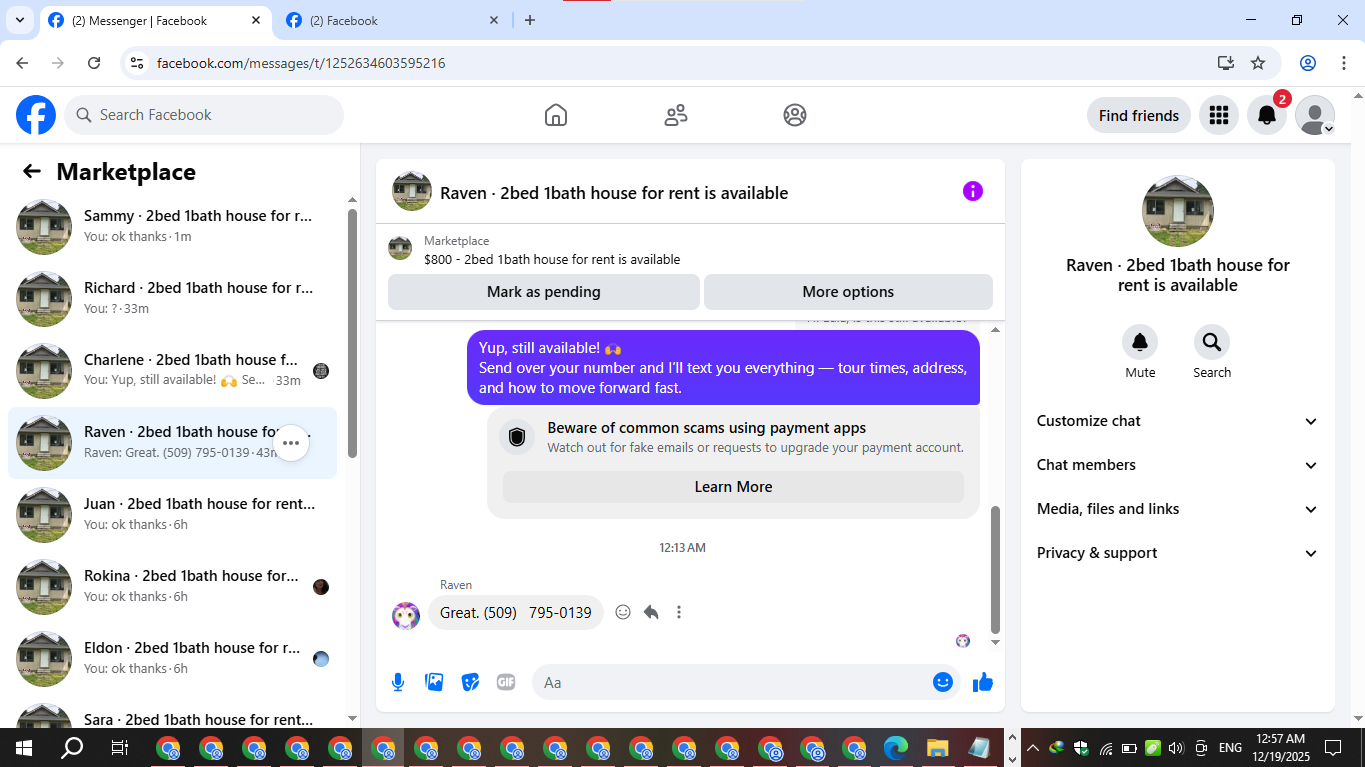Go back in browser history

coord(22,63)
